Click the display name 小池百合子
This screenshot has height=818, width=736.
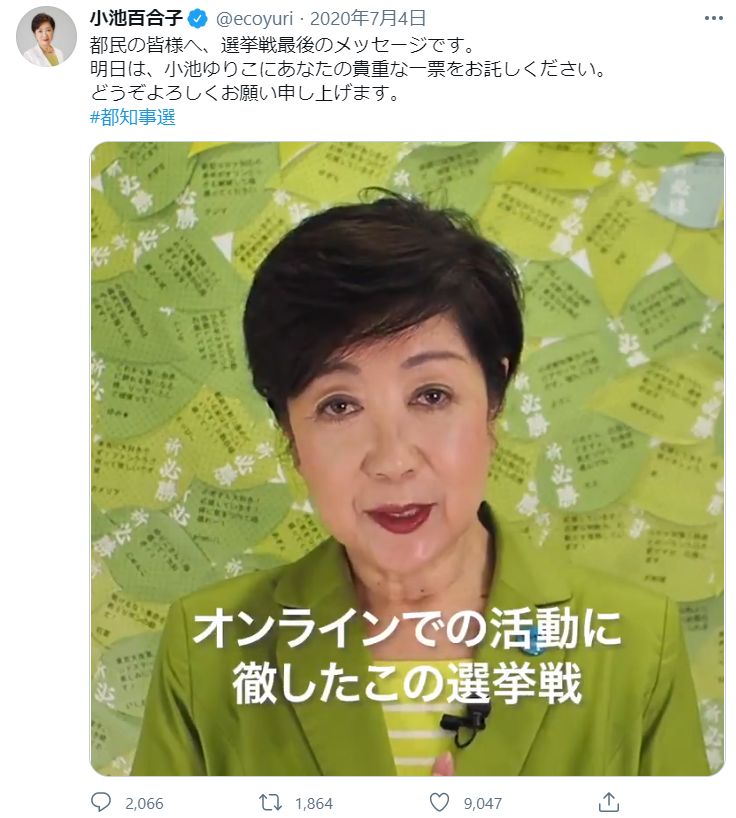coord(136,19)
